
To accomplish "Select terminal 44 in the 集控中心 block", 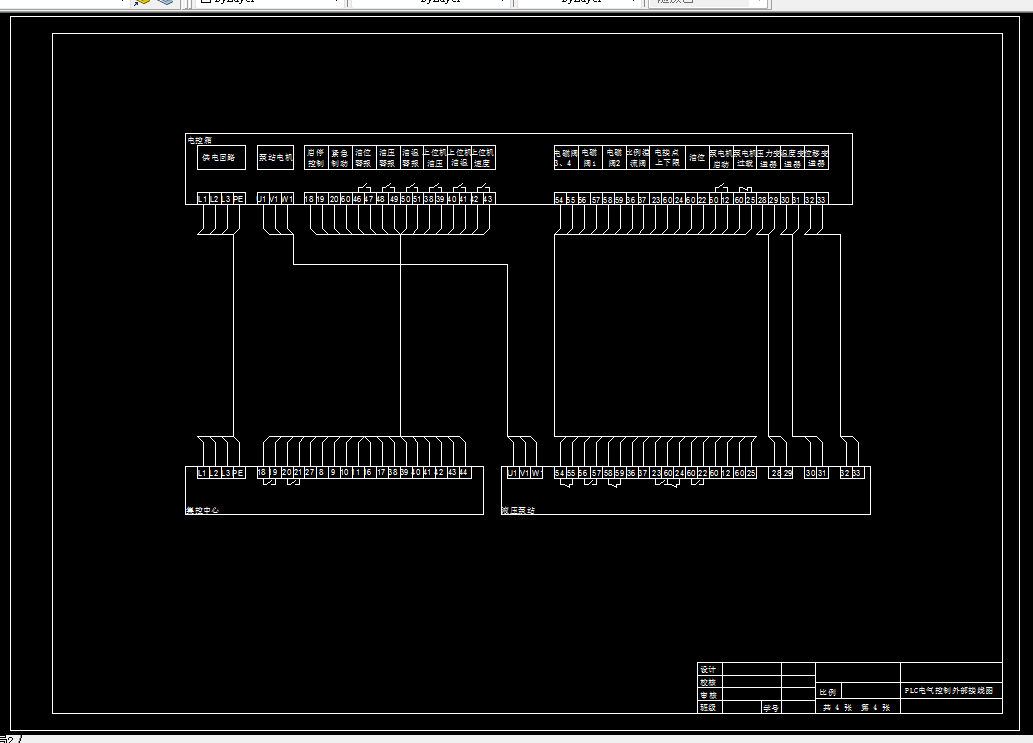I will (x=464, y=472).
